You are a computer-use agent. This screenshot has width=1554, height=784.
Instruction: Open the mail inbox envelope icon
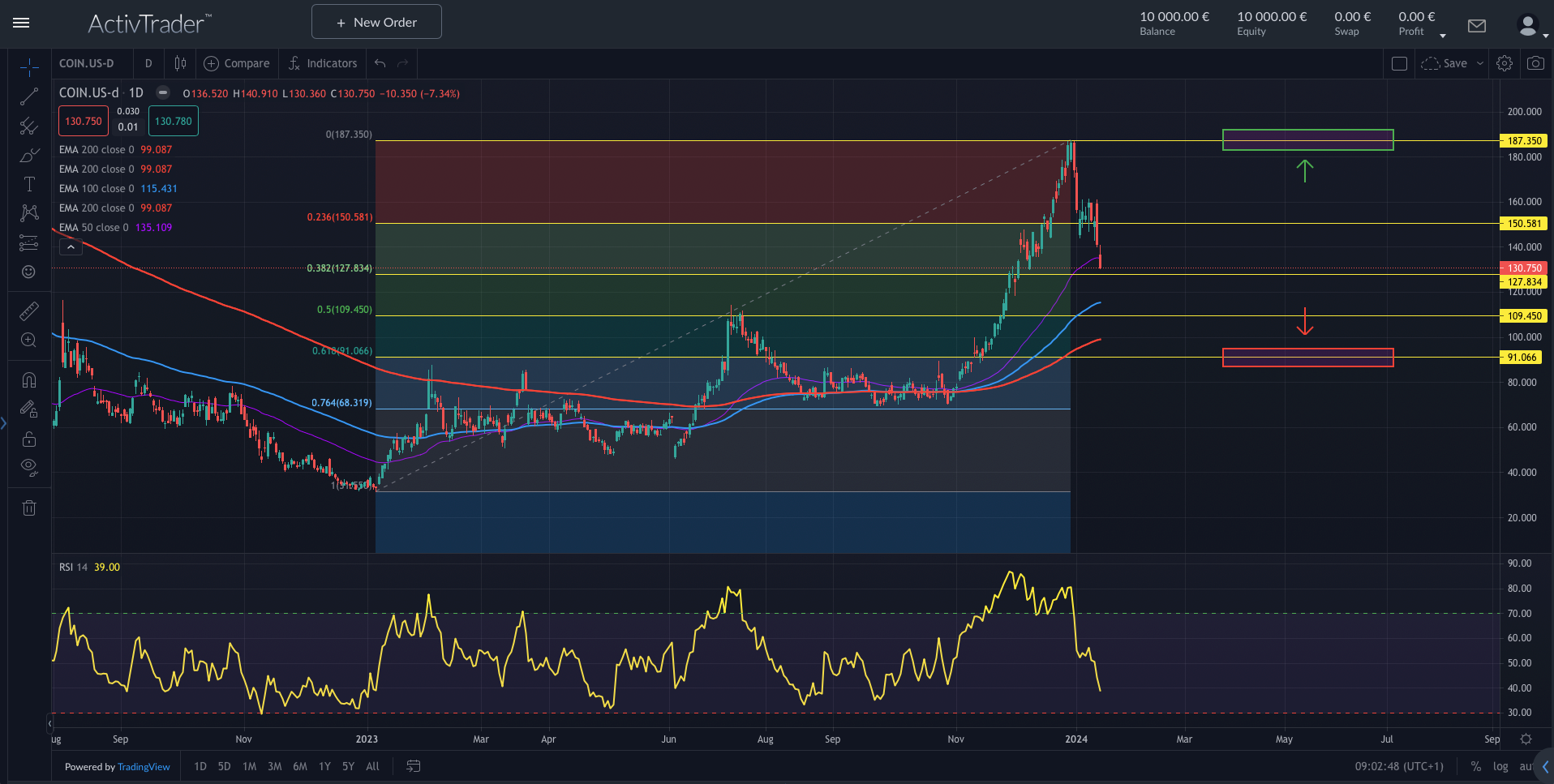(1477, 26)
